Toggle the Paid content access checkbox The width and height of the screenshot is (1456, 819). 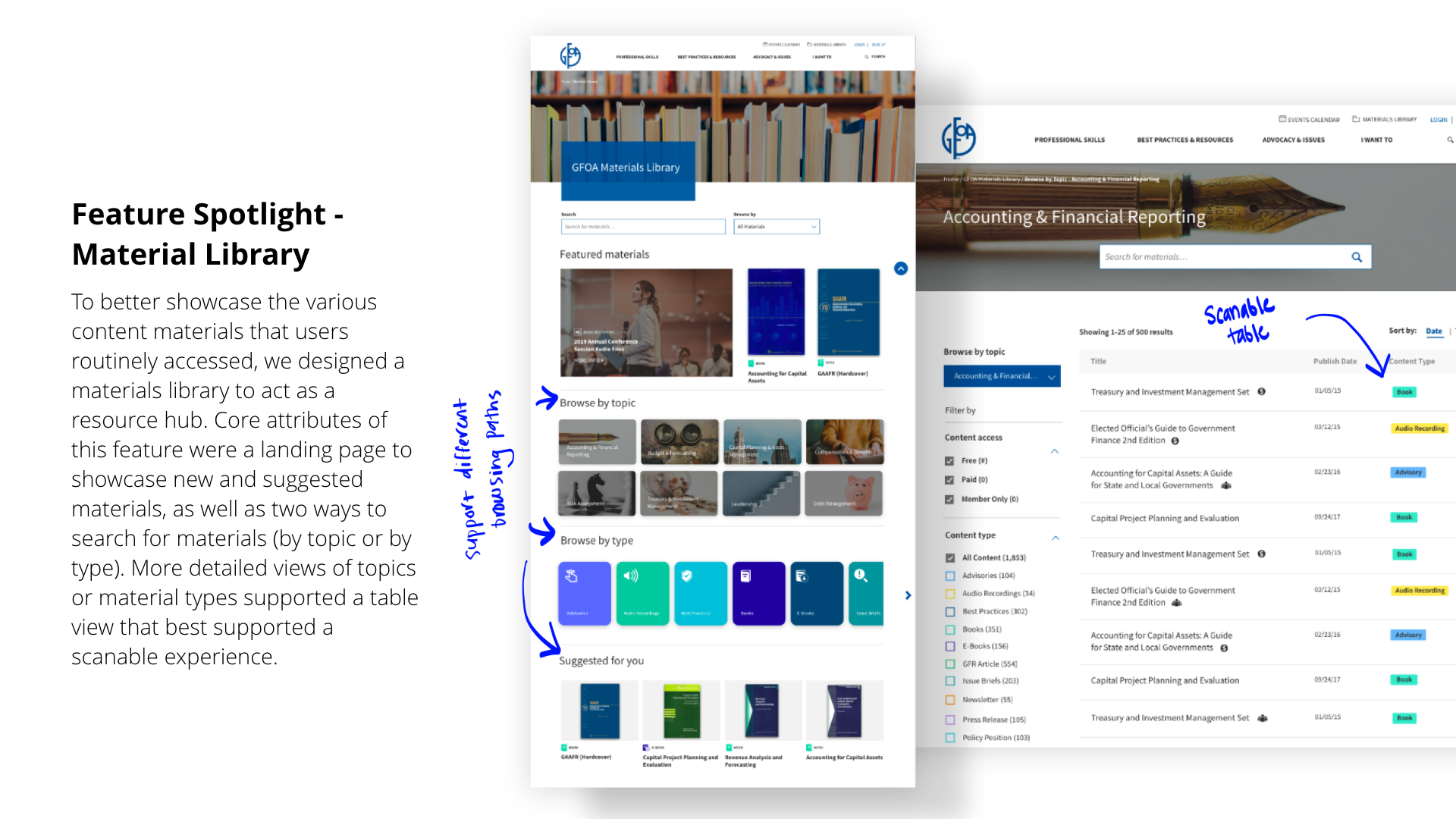pos(949,480)
